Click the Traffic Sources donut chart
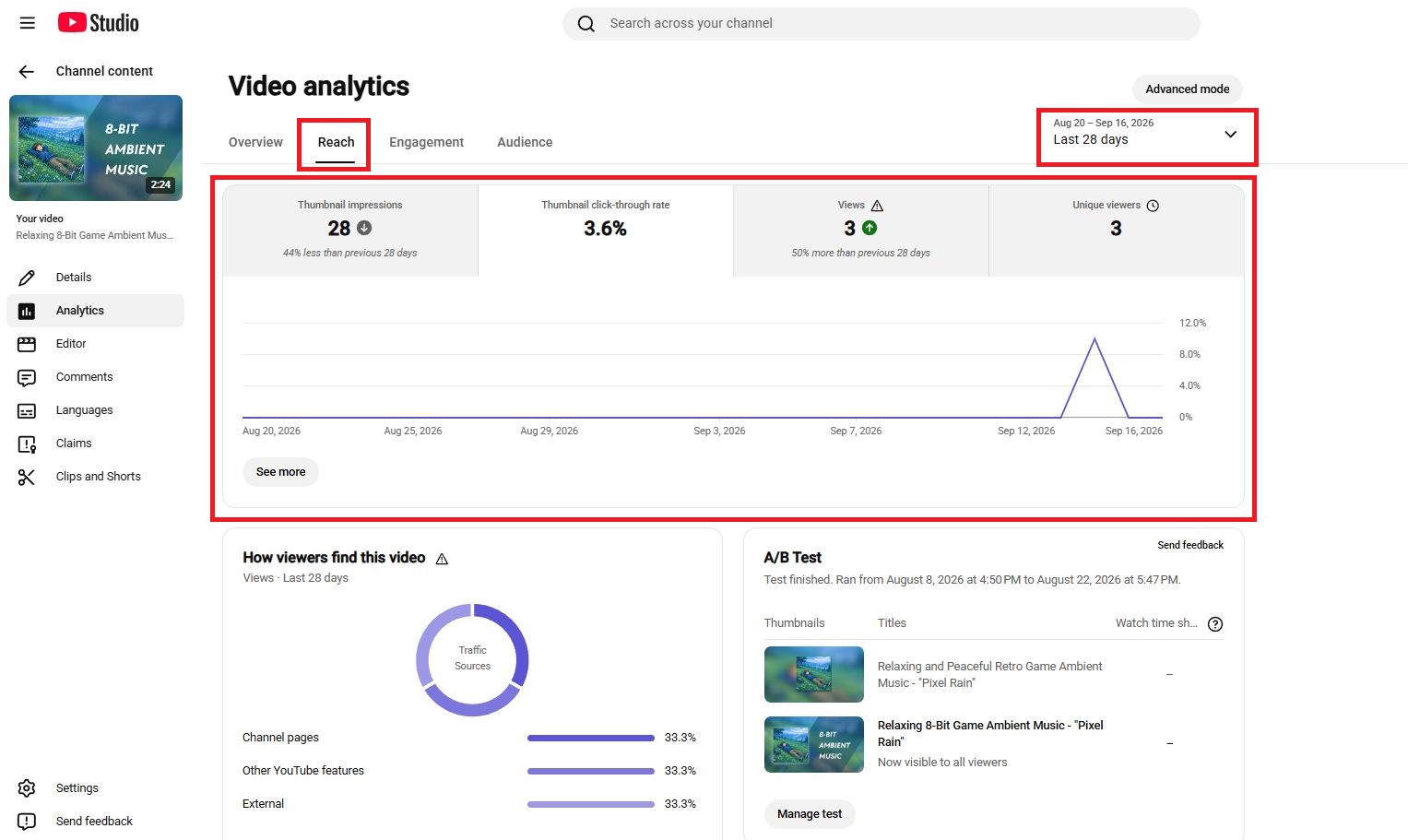 472,659
